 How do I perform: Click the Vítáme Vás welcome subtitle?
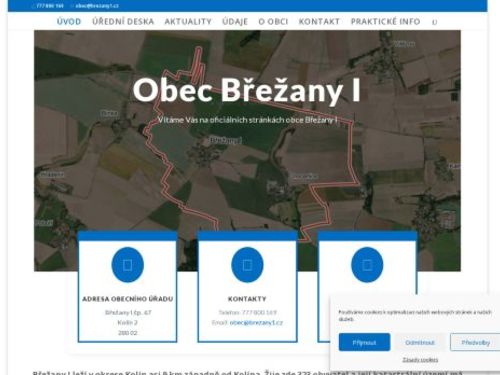(247, 120)
